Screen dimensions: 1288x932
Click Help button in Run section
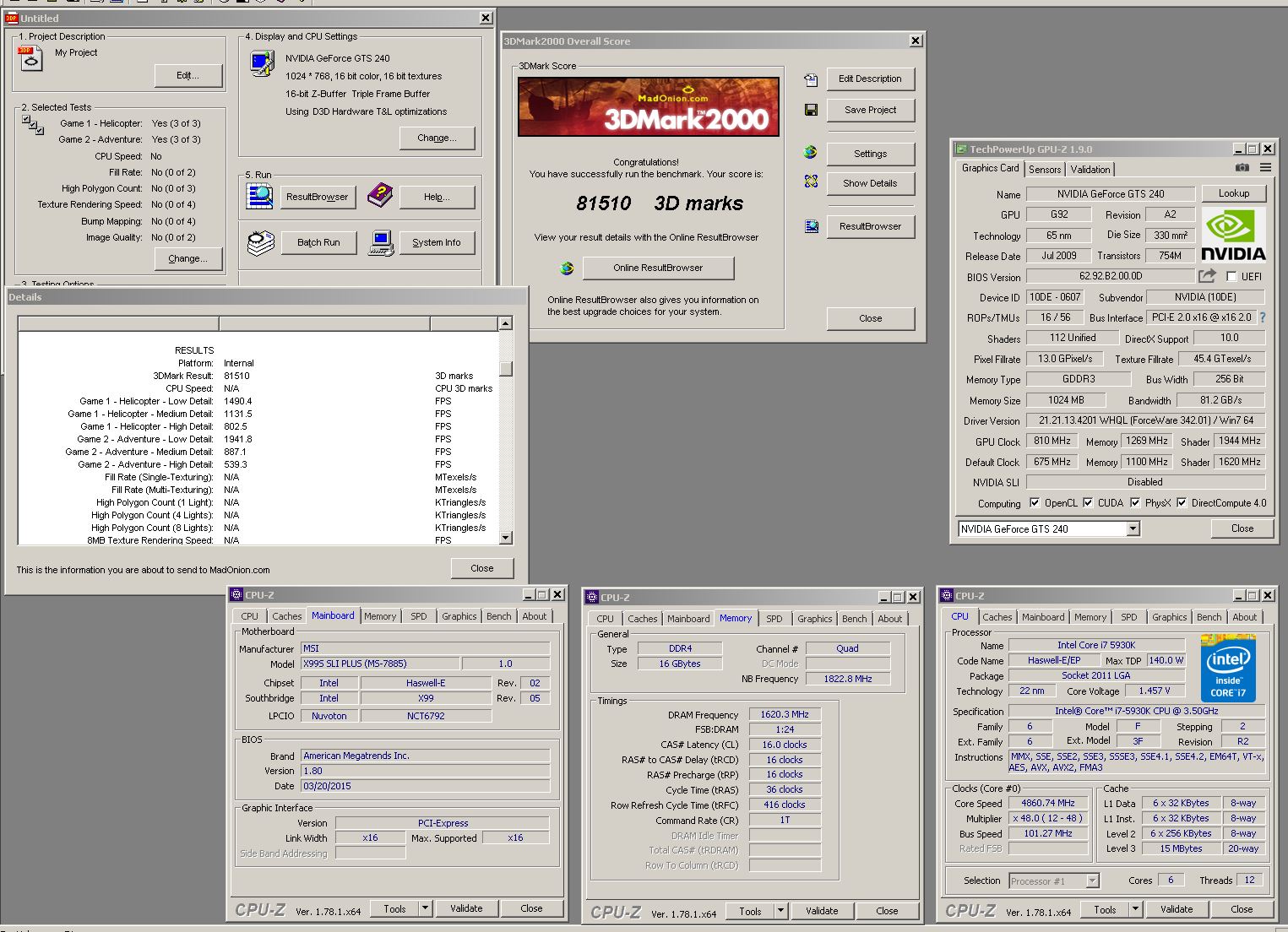pyautogui.click(x=437, y=197)
